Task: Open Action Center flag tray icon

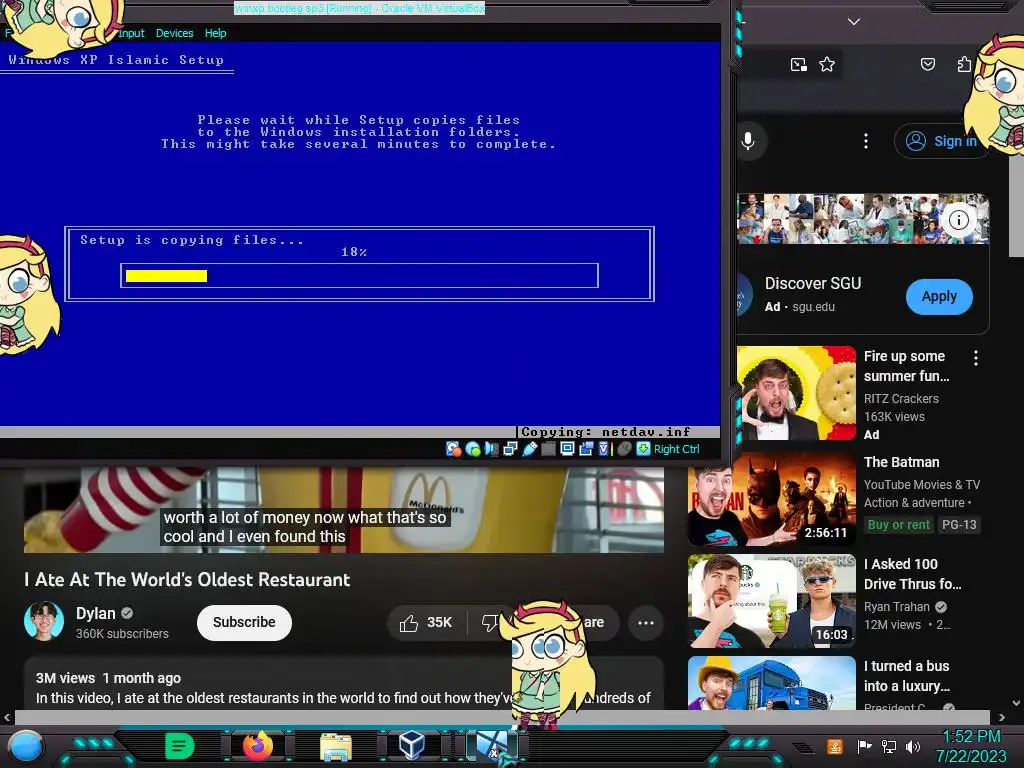Action: (864, 746)
